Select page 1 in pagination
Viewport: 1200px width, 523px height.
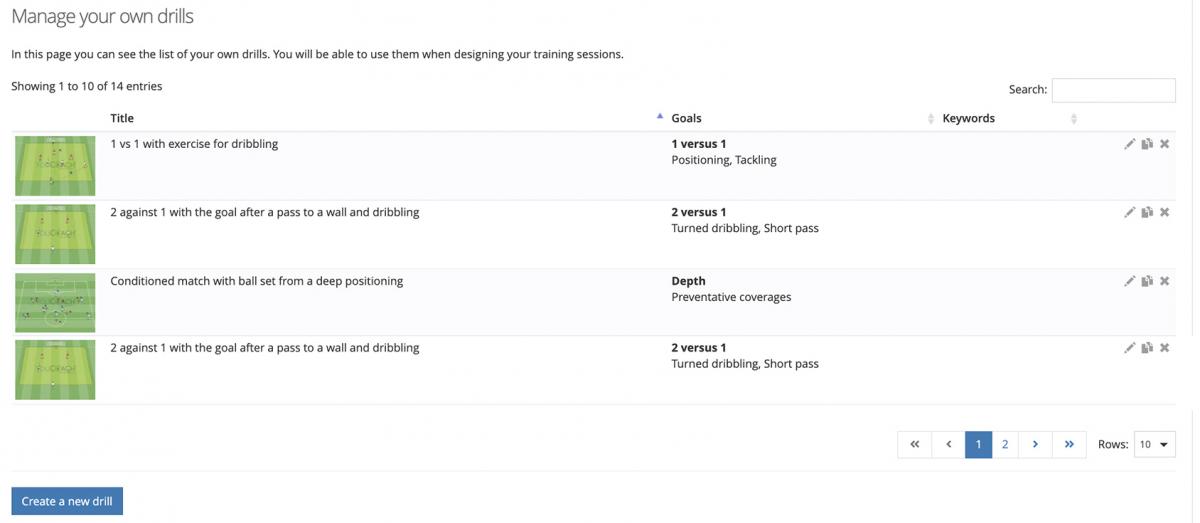978,444
